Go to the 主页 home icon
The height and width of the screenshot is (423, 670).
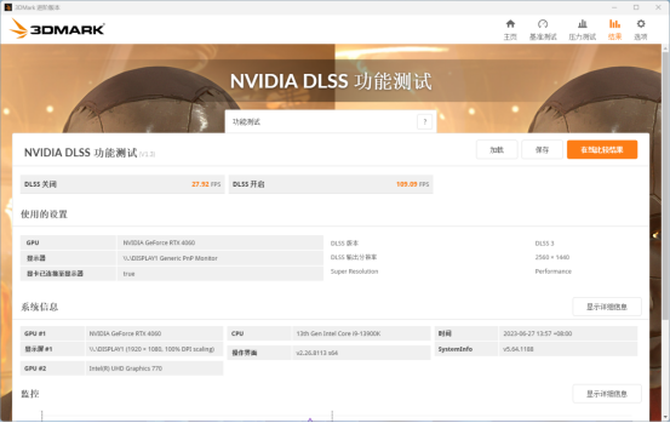pyautogui.click(x=510, y=29)
